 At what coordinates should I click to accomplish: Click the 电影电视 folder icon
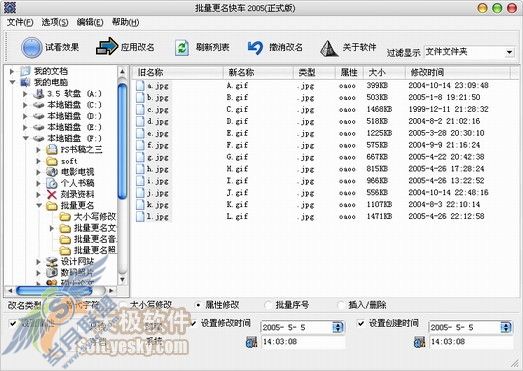click(x=52, y=172)
